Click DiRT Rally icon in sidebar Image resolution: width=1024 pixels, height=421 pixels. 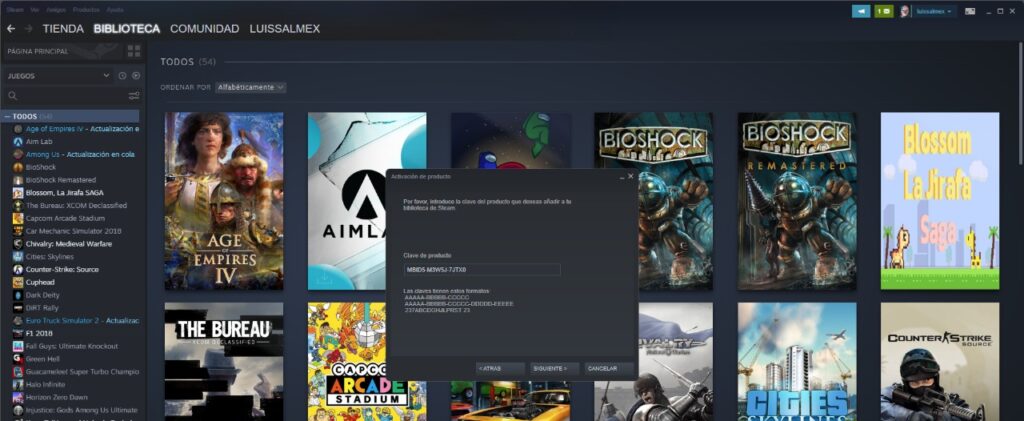[x=18, y=307]
